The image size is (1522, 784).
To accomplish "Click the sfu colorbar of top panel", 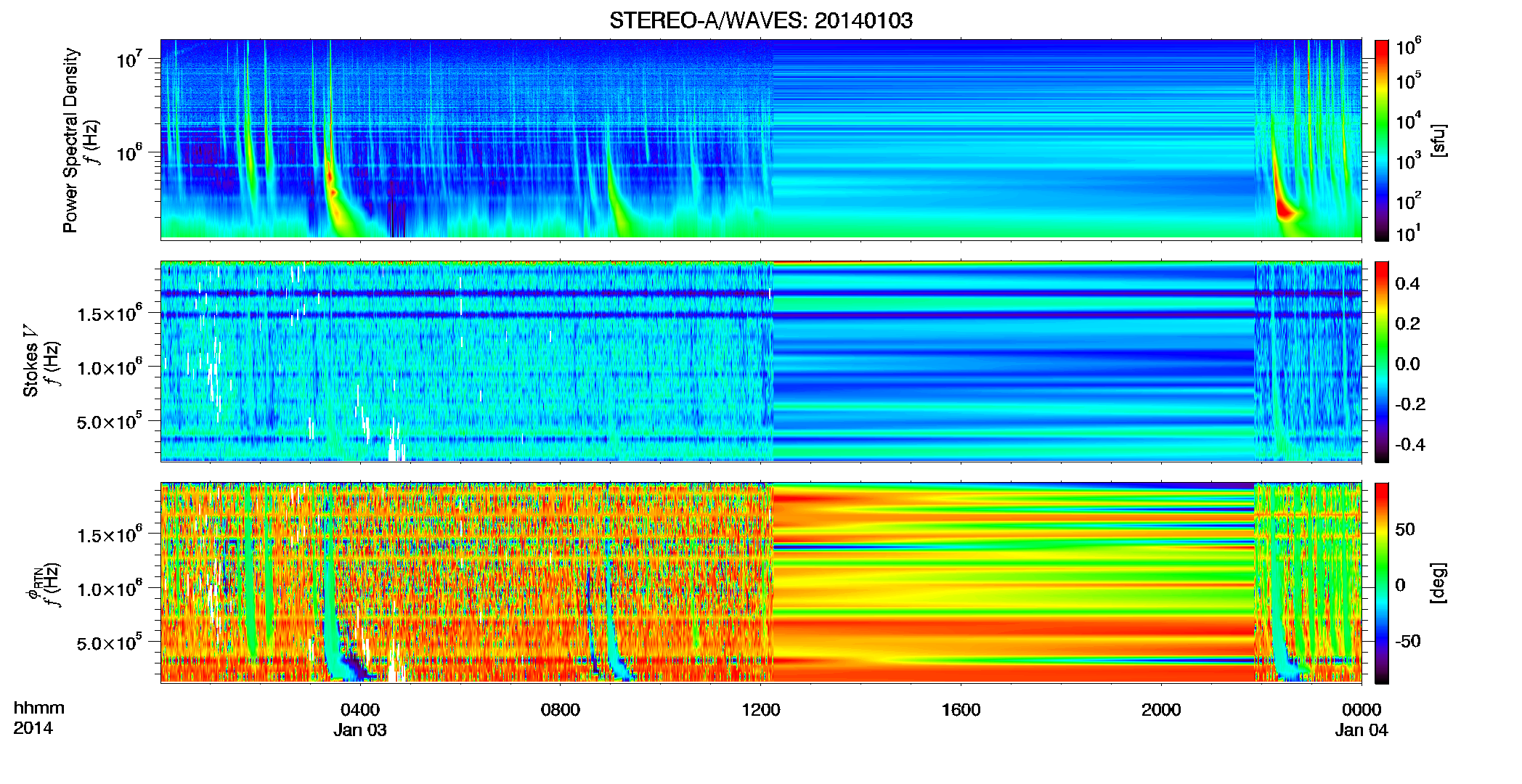I will [x=1382, y=140].
